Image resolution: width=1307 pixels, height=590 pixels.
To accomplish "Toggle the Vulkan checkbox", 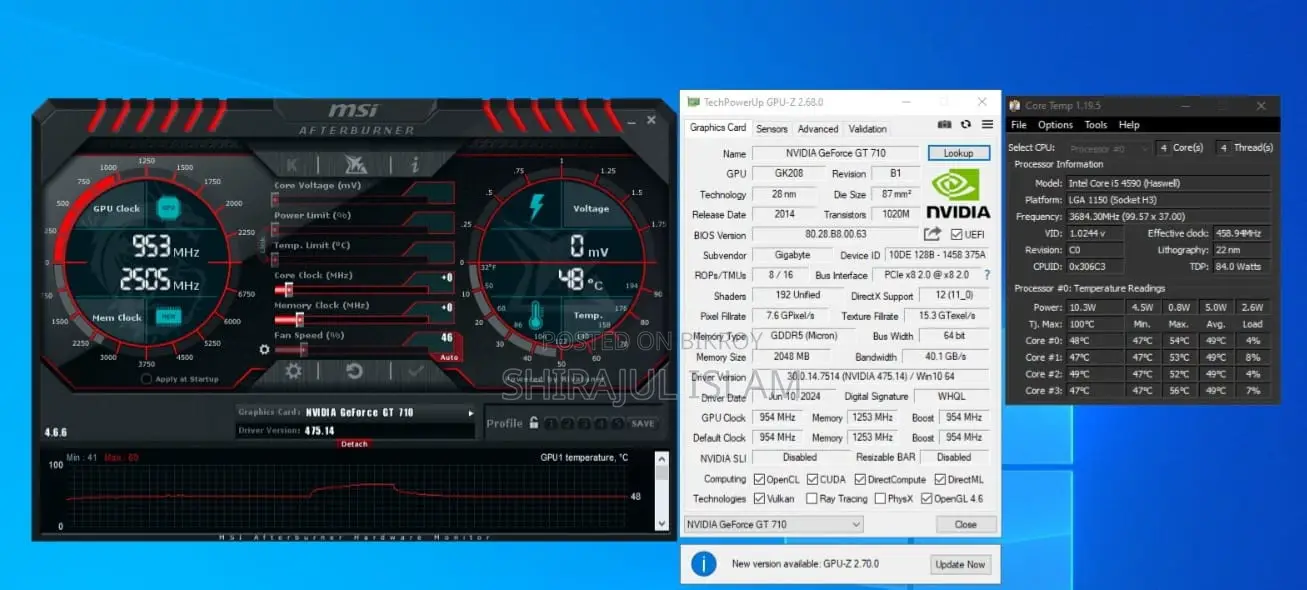I will tap(759, 498).
